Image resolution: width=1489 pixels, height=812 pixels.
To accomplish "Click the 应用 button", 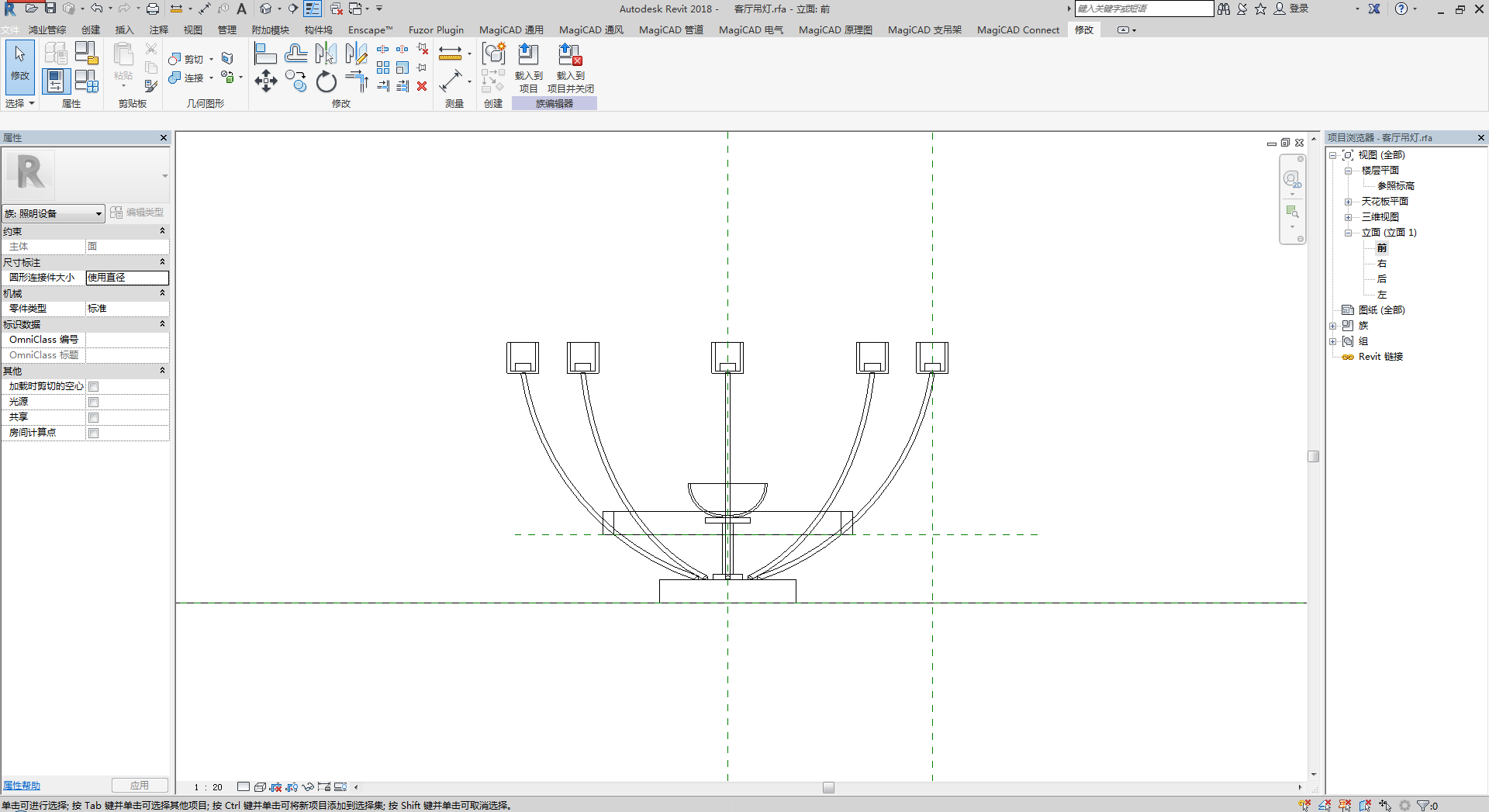I will click(140, 786).
